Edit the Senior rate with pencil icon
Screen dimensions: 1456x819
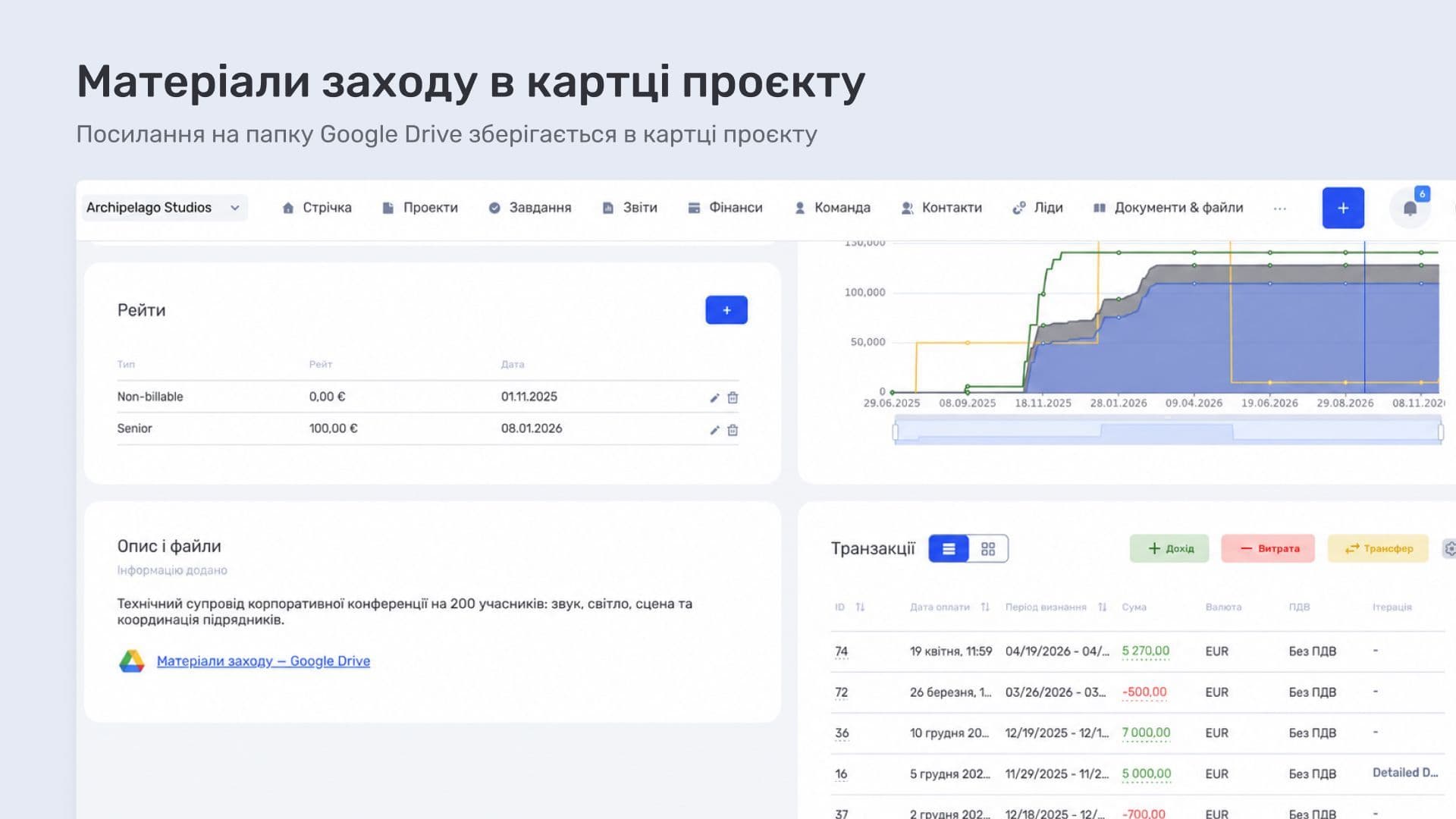coord(714,430)
